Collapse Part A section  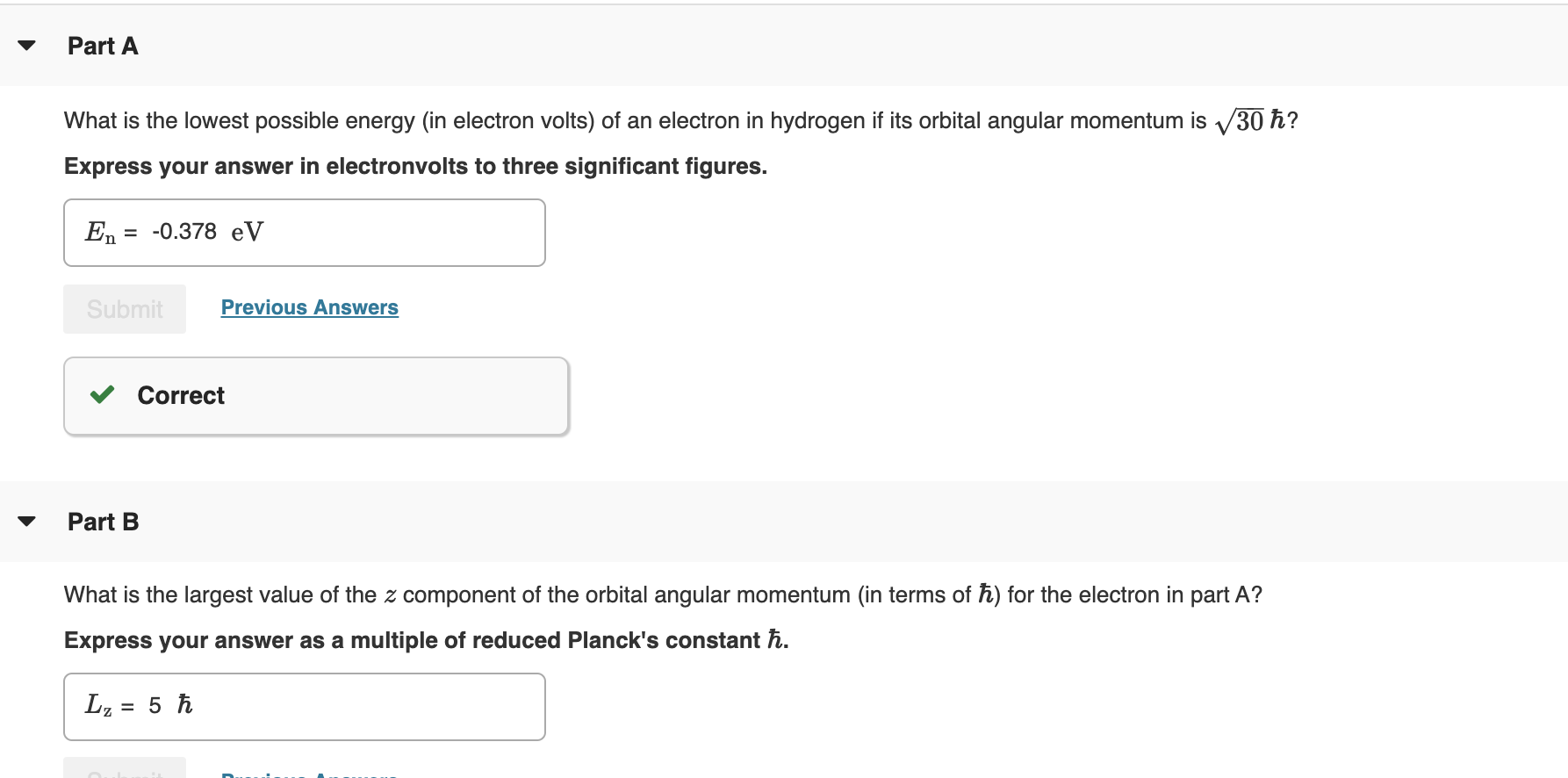click(x=27, y=45)
